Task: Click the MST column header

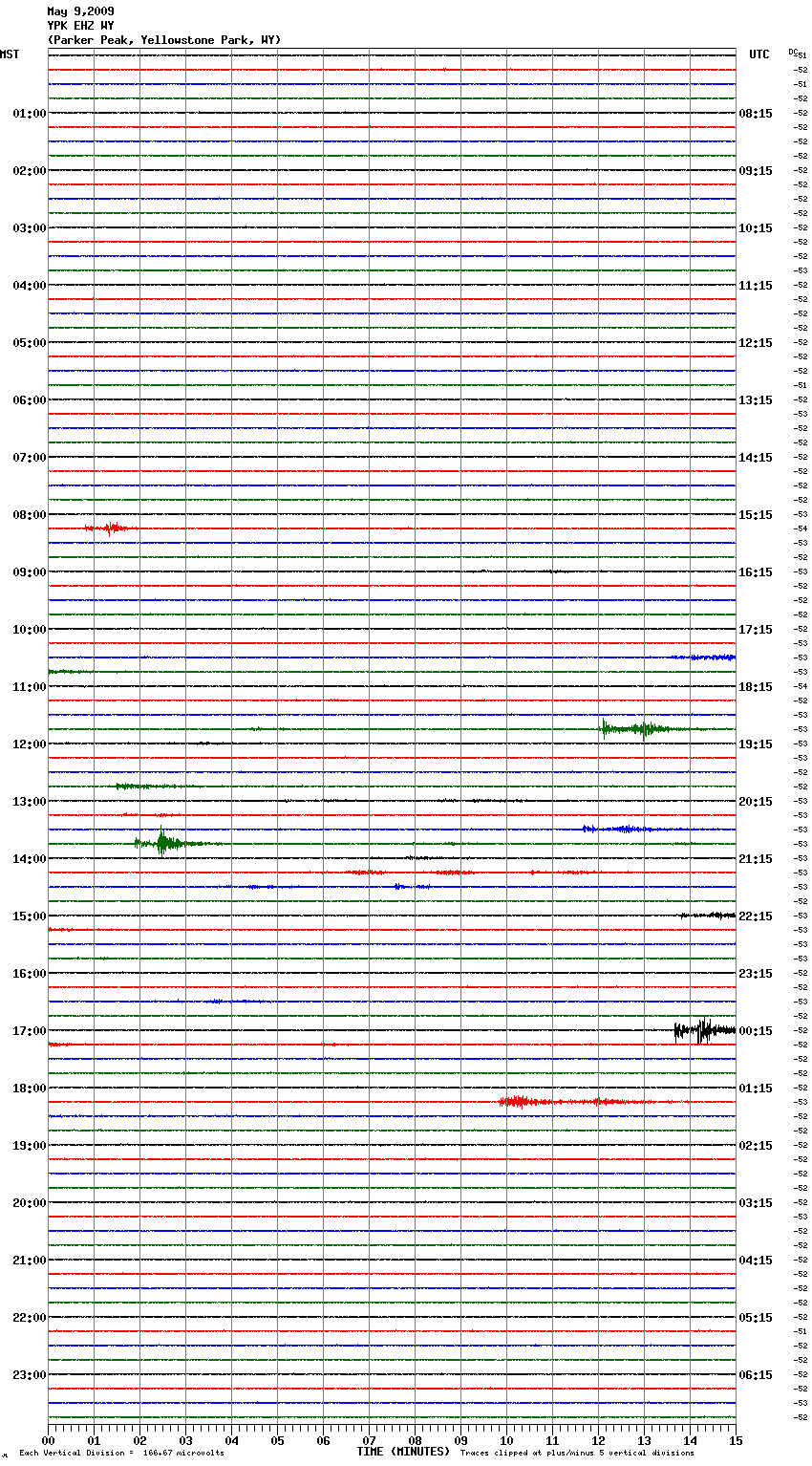Action: [10, 54]
